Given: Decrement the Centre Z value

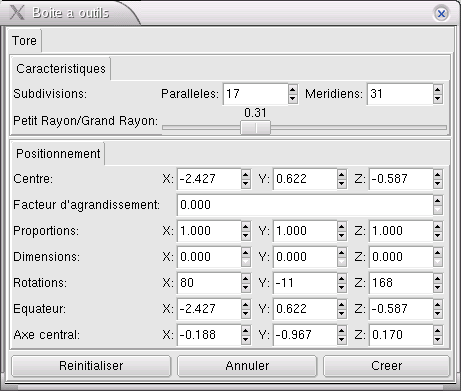Looking at the screenshot, I should [x=438, y=184].
